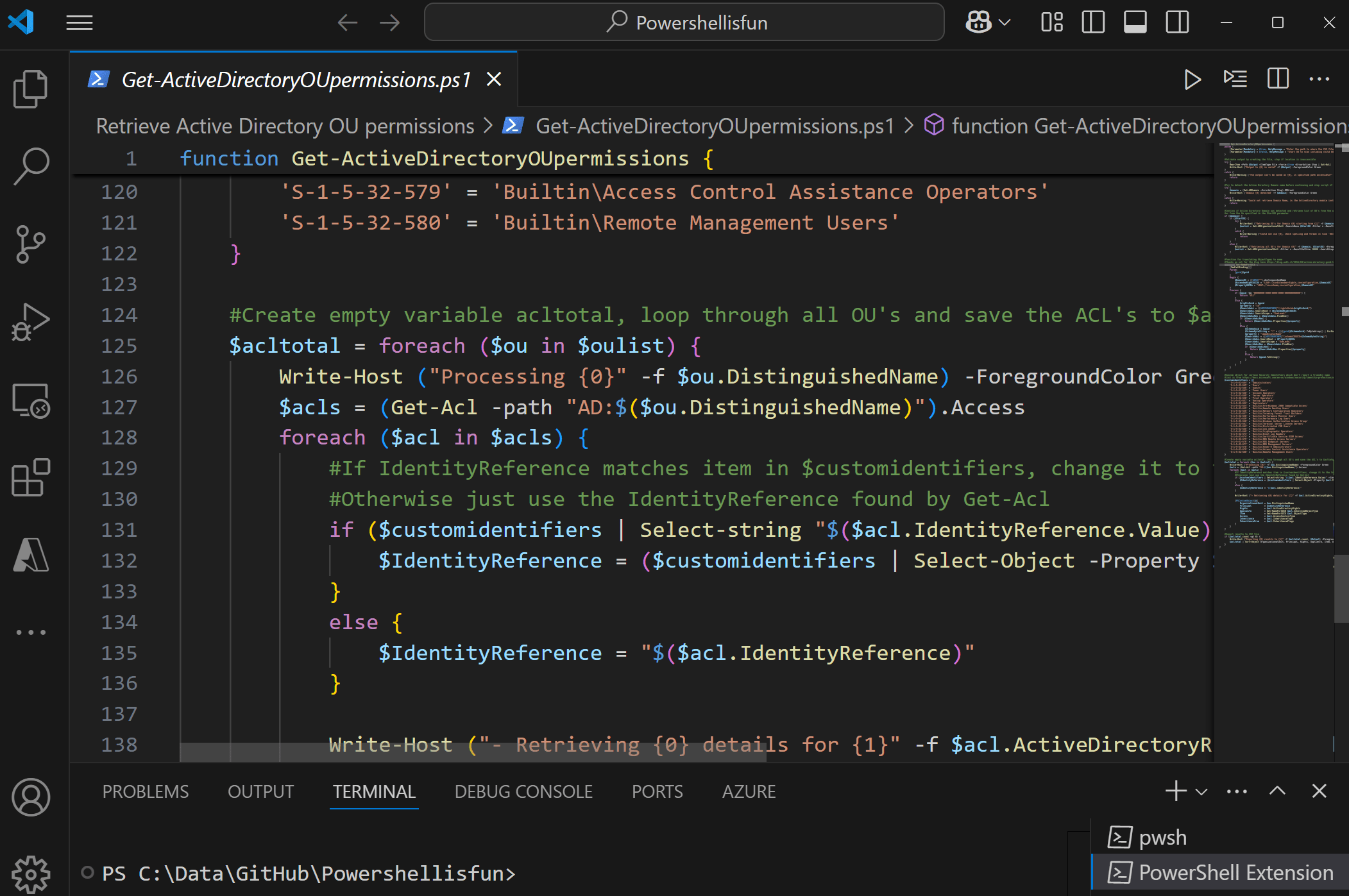Open the Source Control view
The width and height of the screenshot is (1349, 896).
click(x=30, y=244)
